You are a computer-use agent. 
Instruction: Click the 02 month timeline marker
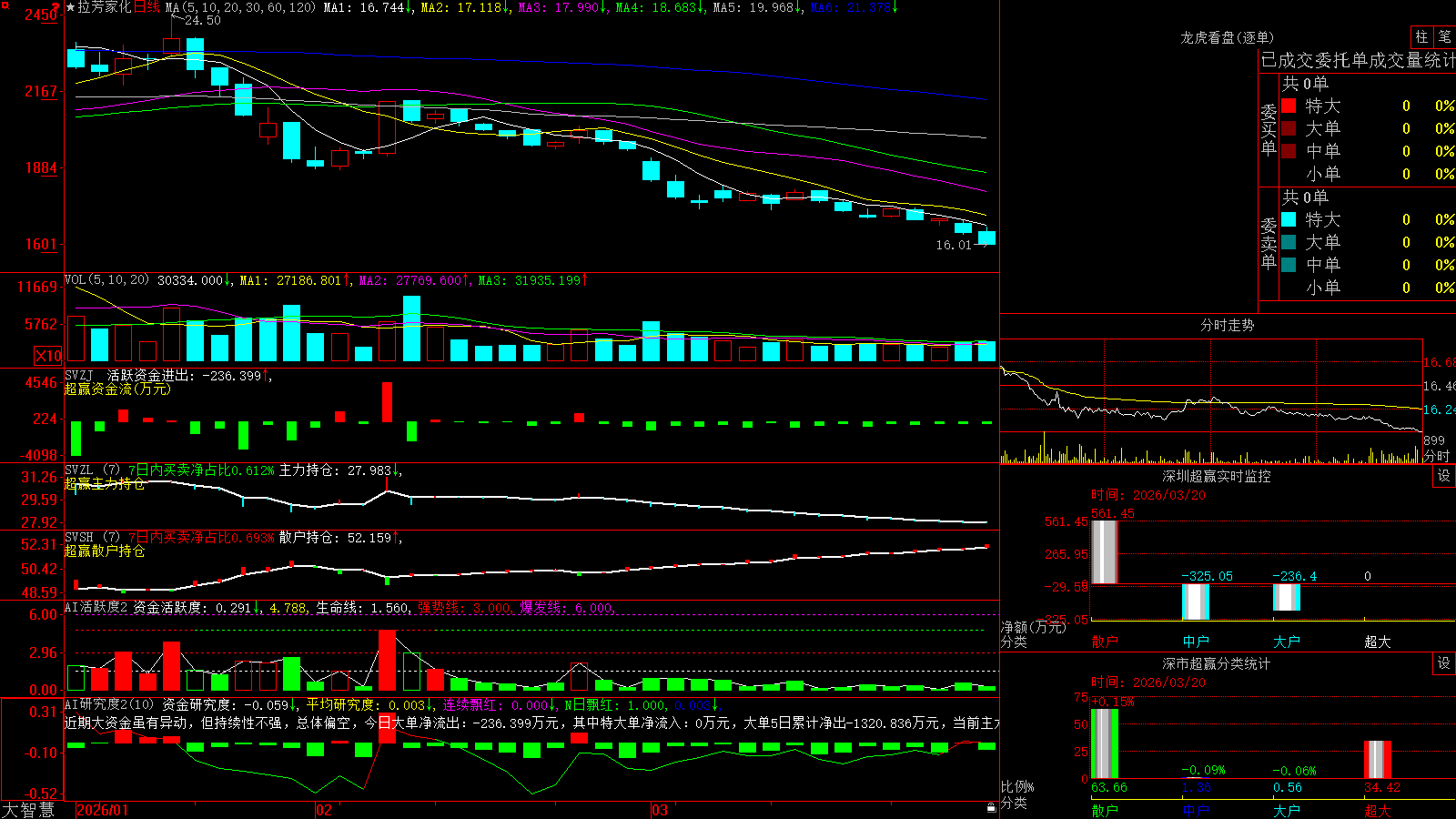(324, 810)
